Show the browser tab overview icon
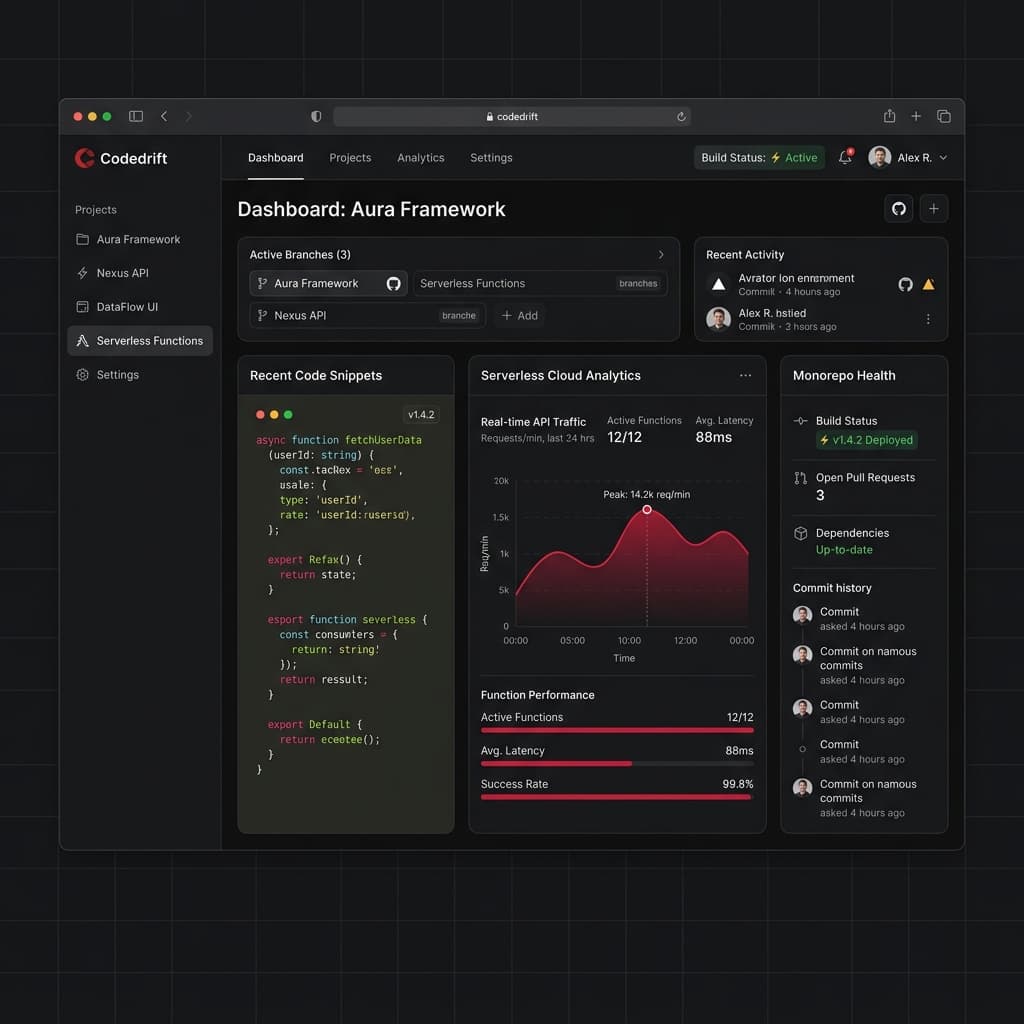Image resolution: width=1024 pixels, height=1024 pixels. 944,116
